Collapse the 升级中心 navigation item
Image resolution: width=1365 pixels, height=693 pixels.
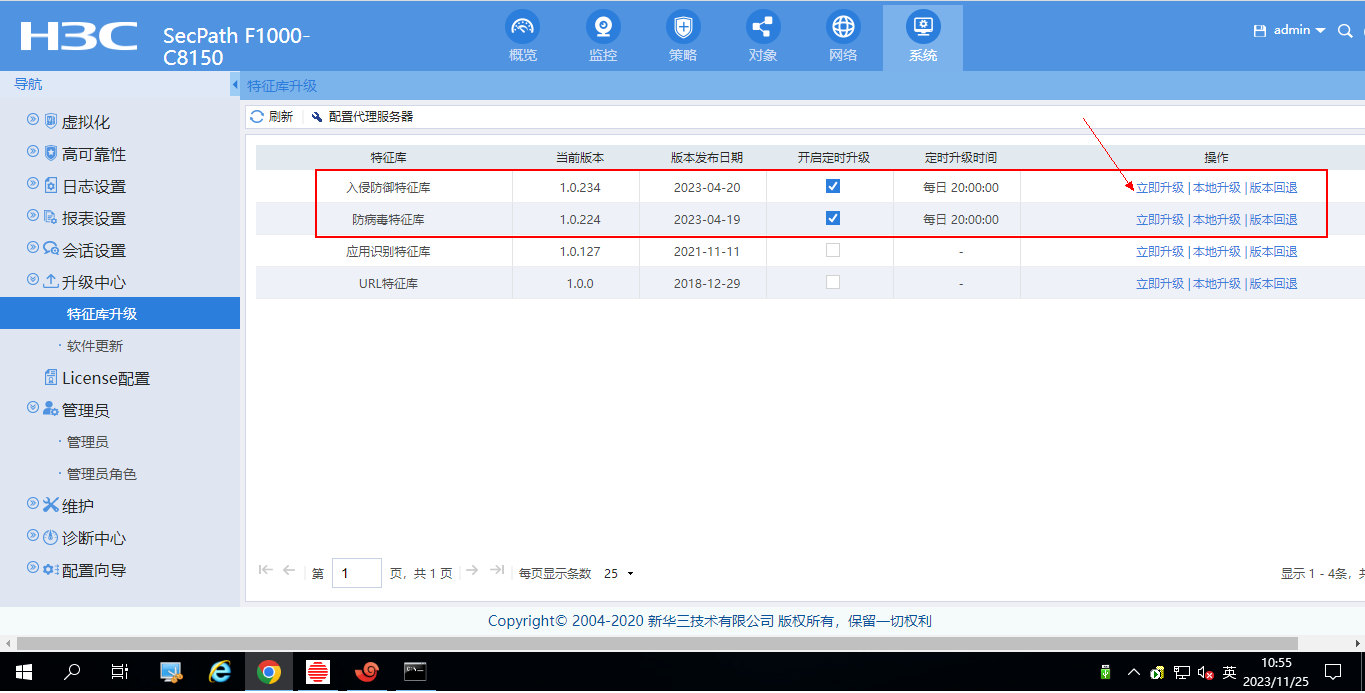[33, 281]
